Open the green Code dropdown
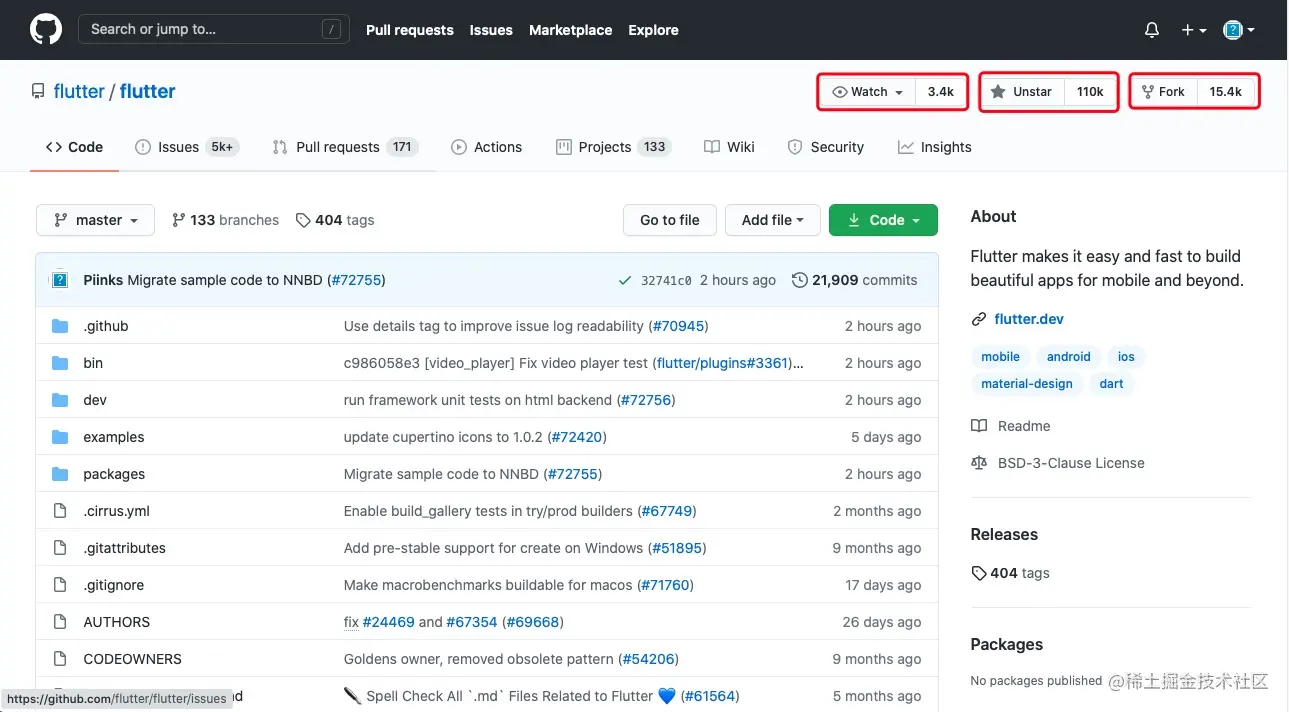1289x712 pixels. coord(883,220)
